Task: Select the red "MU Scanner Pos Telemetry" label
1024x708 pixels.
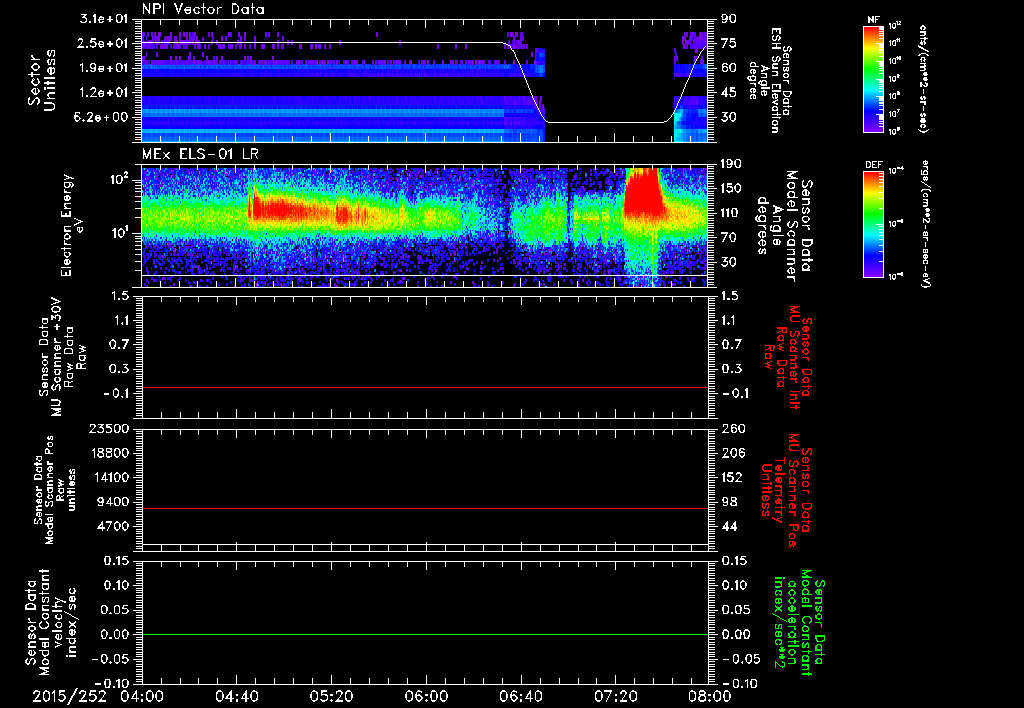Action: click(786, 490)
